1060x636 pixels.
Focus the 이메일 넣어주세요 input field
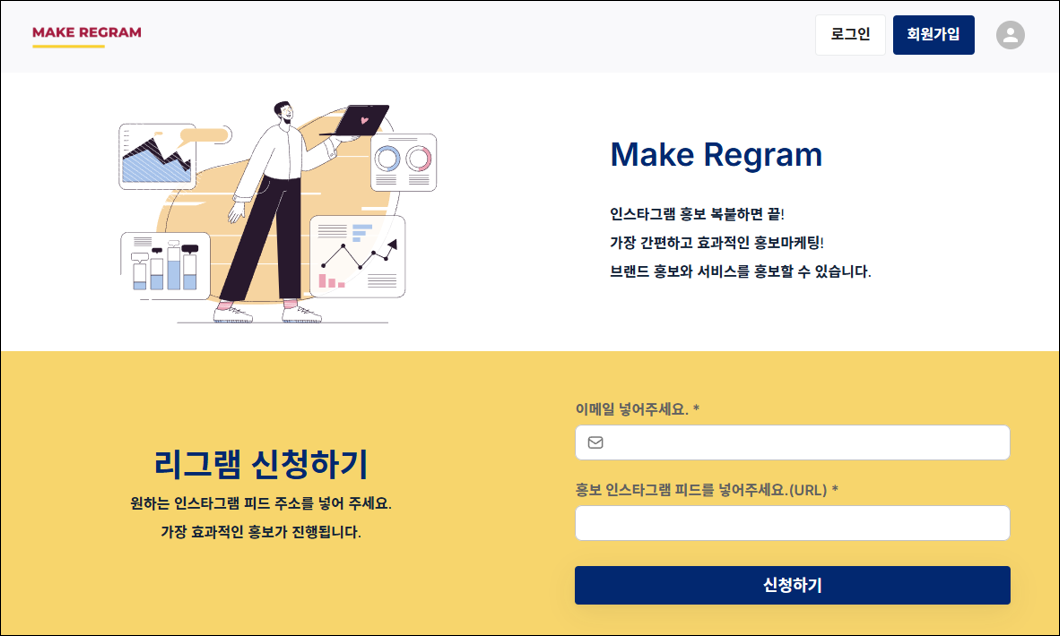(792, 443)
